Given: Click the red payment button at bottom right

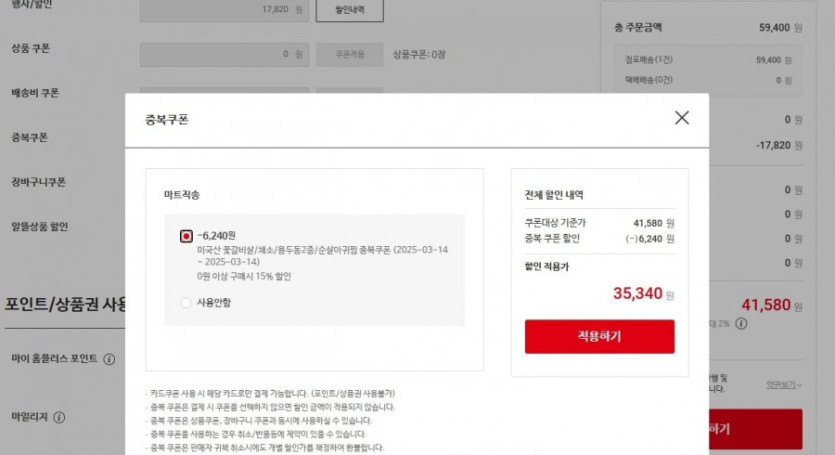Looking at the screenshot, I should 756,429.
